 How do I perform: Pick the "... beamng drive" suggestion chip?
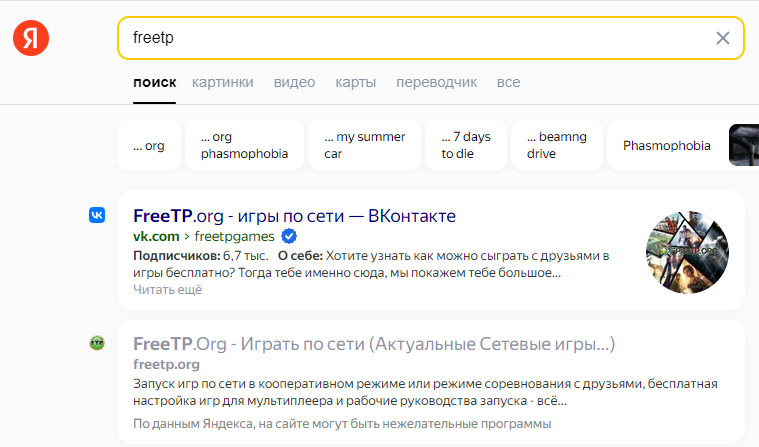[x=556, y=146]
